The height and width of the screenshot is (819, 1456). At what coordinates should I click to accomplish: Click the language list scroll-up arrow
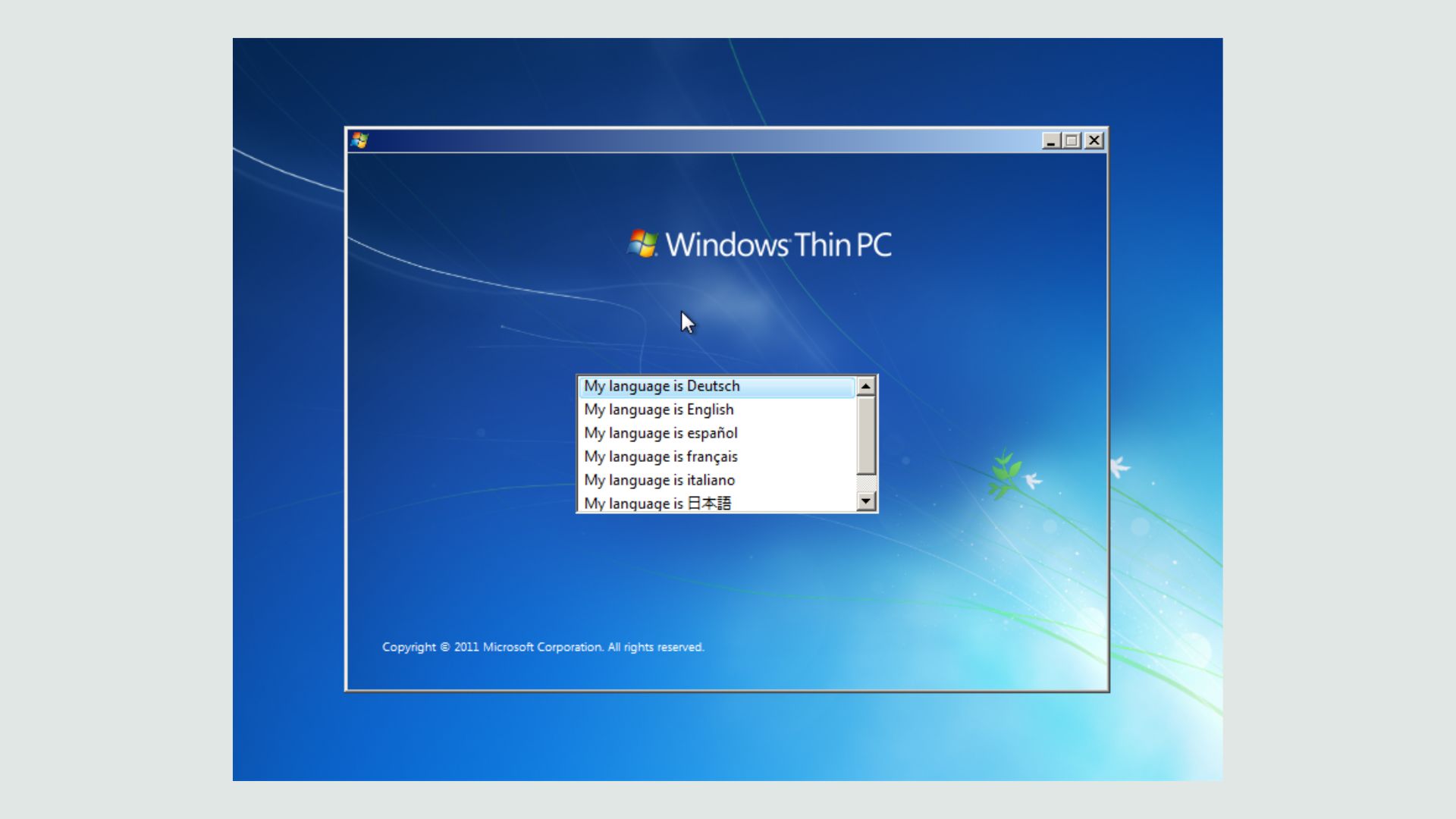866,386
